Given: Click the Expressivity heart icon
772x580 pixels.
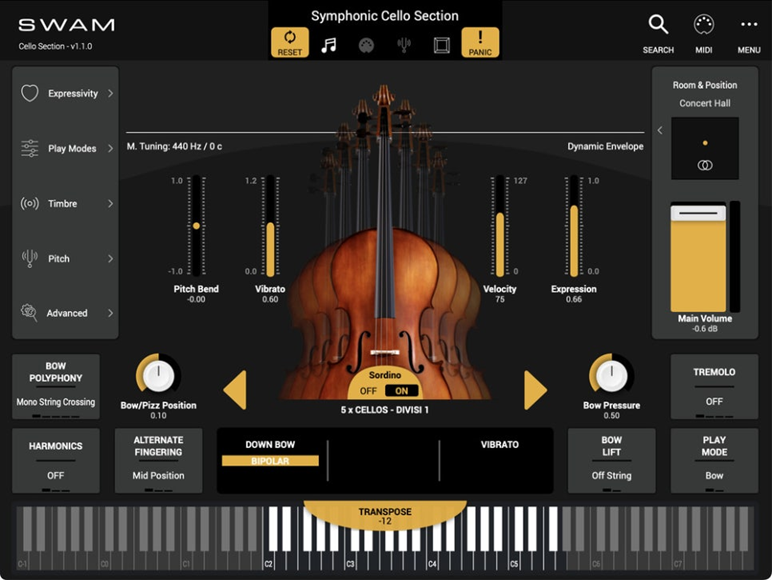Looking at the screenshot, I should click(x=30, y=93).
